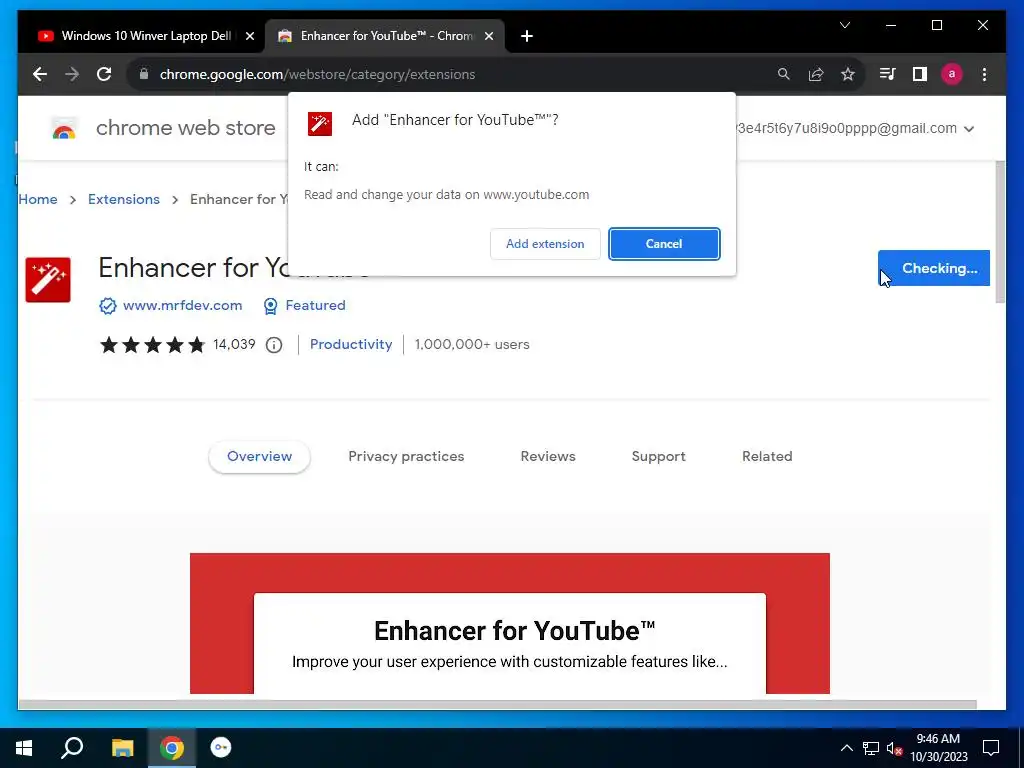Click the muted volume tray icon
Image resolution: width=1024 pixels, height=768 pixels.
[x=894, y=748]
